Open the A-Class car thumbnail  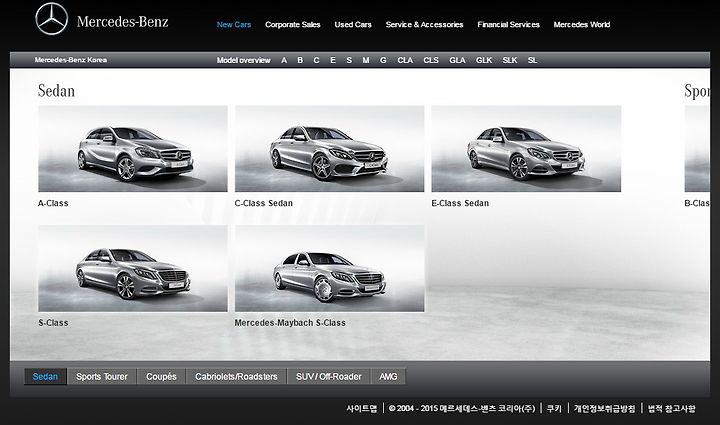(x=133, y=149)
